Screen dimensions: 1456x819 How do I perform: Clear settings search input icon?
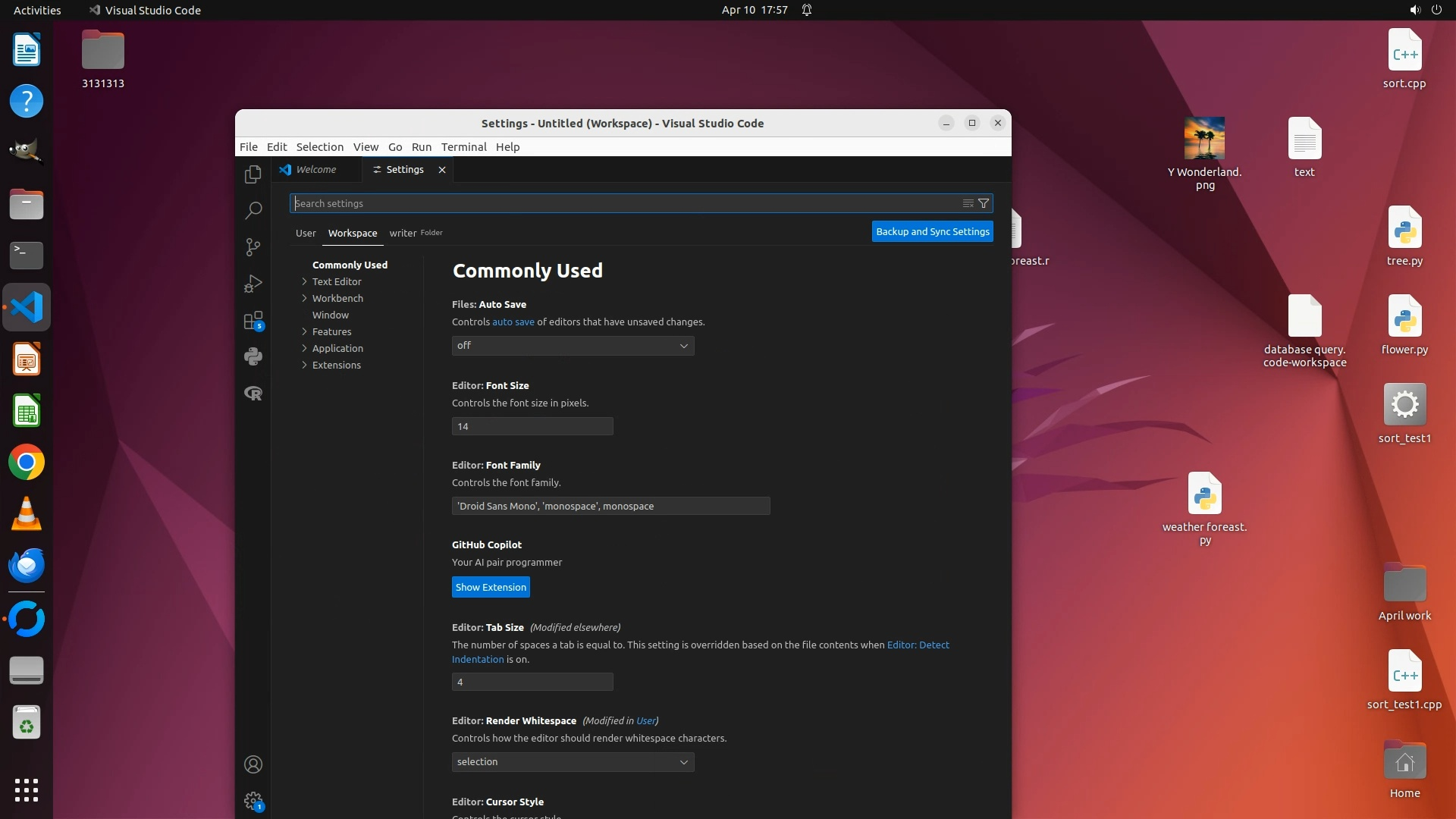(x=968, y=203)
